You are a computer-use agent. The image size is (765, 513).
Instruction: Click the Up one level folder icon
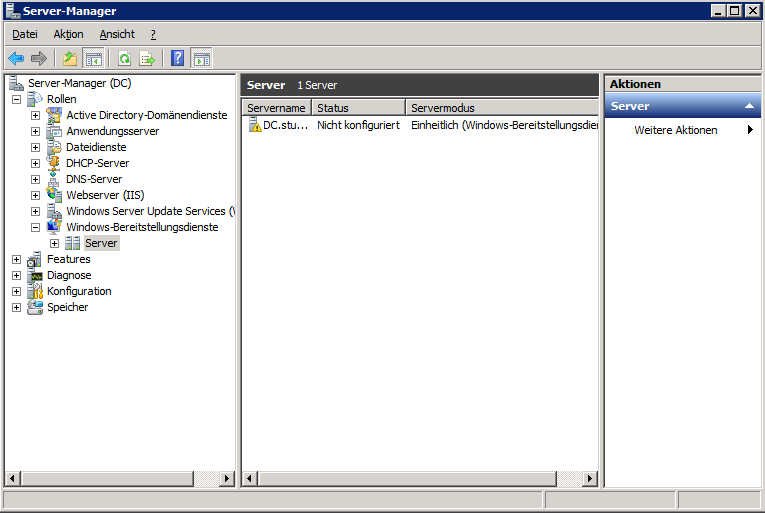[70, 59]
